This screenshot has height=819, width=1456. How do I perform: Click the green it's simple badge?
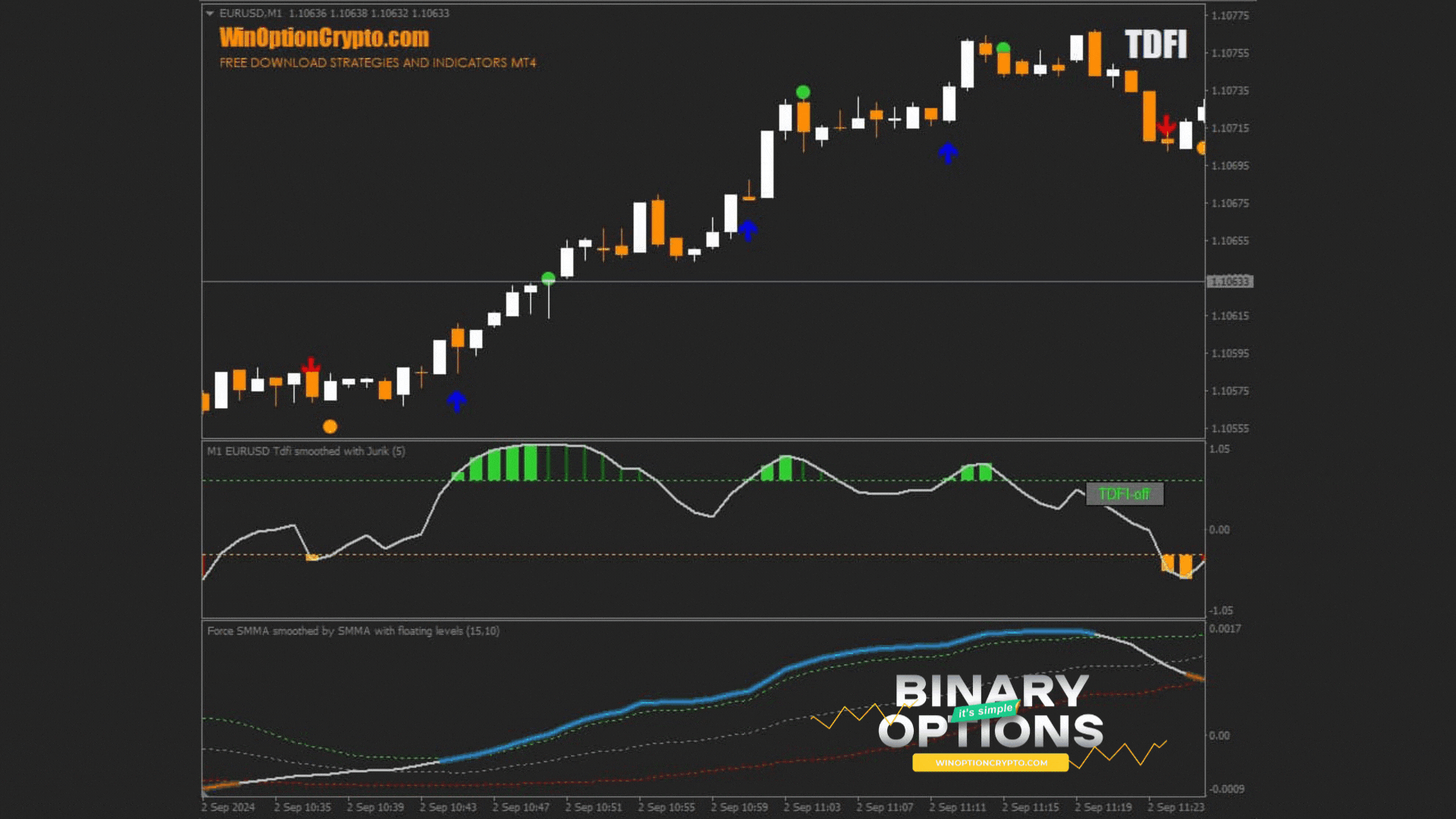coord(986,710)
